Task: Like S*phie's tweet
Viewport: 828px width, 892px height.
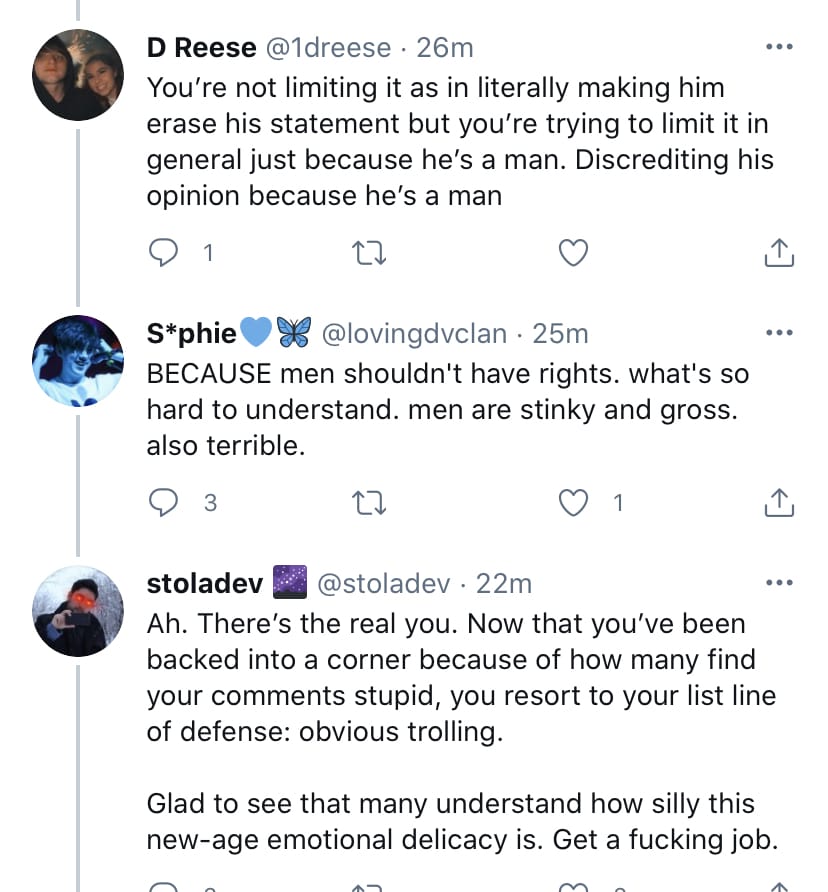Action: point(572,504)
